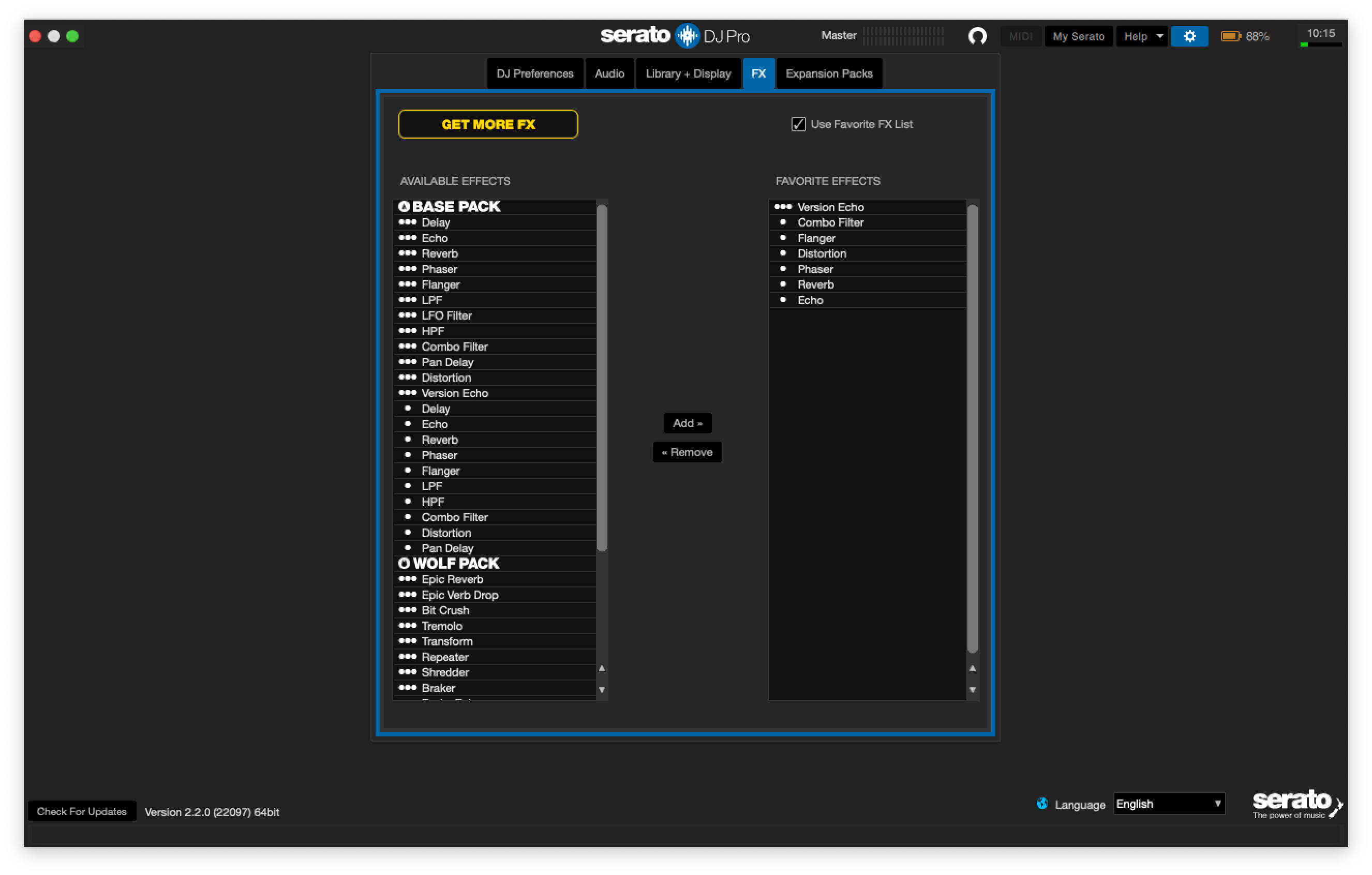Open the settings gear icon
Image resolution: width=1372 pixels, height=875 pixels.
click(x=1189, y=36)
